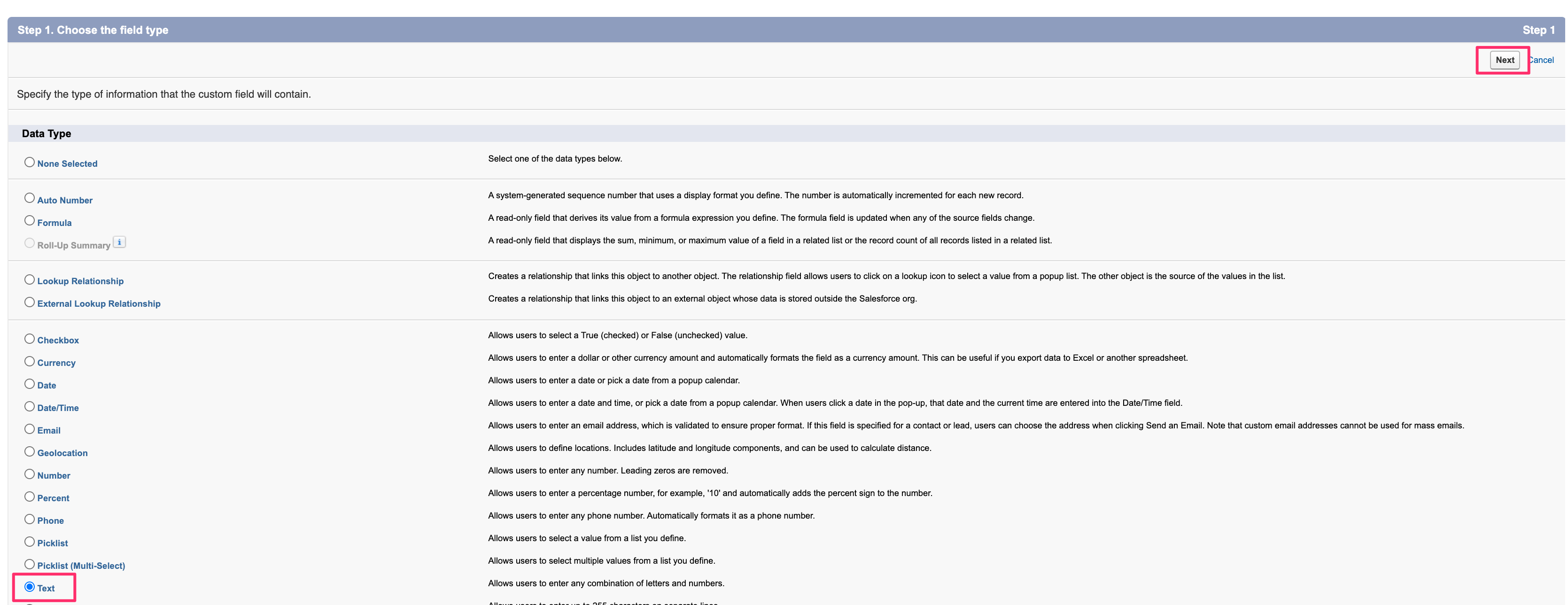Pick the Geolocation radio button
Screen dimensions: 1568x605
coord(29,451)
